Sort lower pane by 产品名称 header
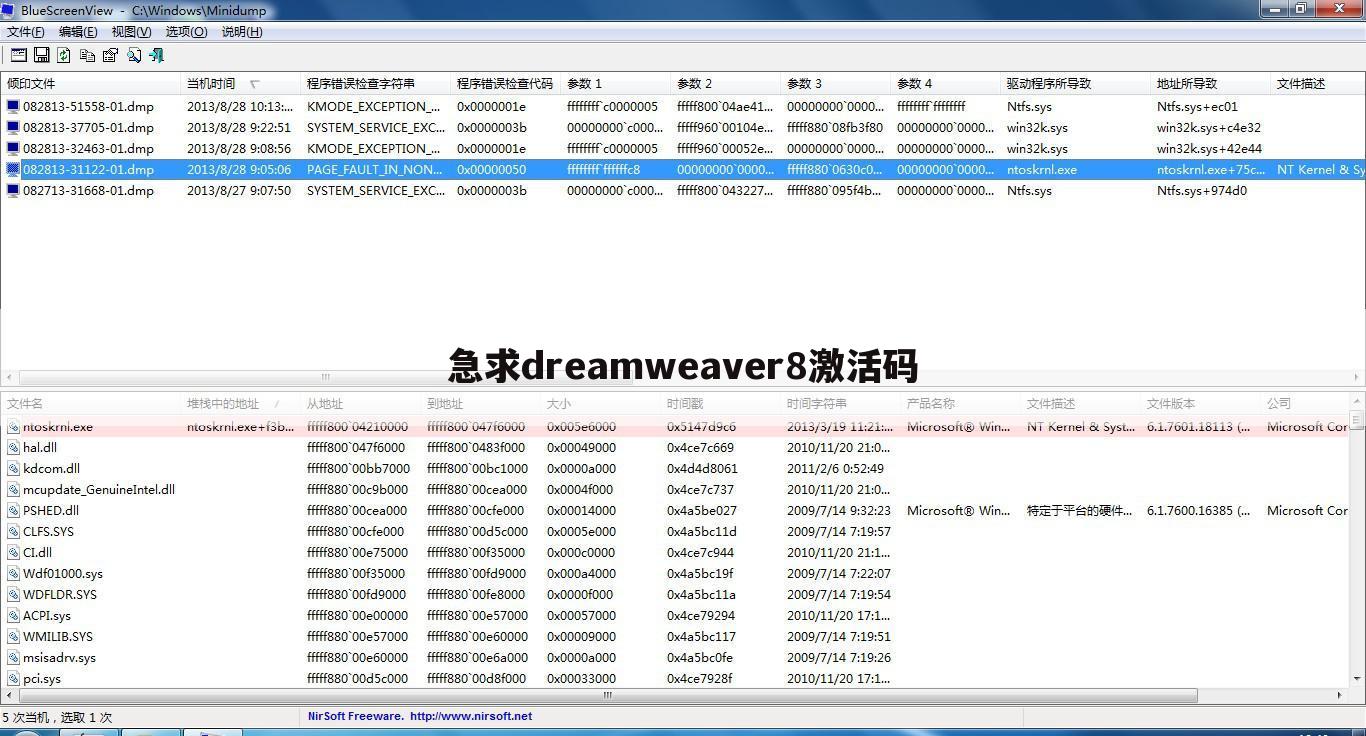 960,404
